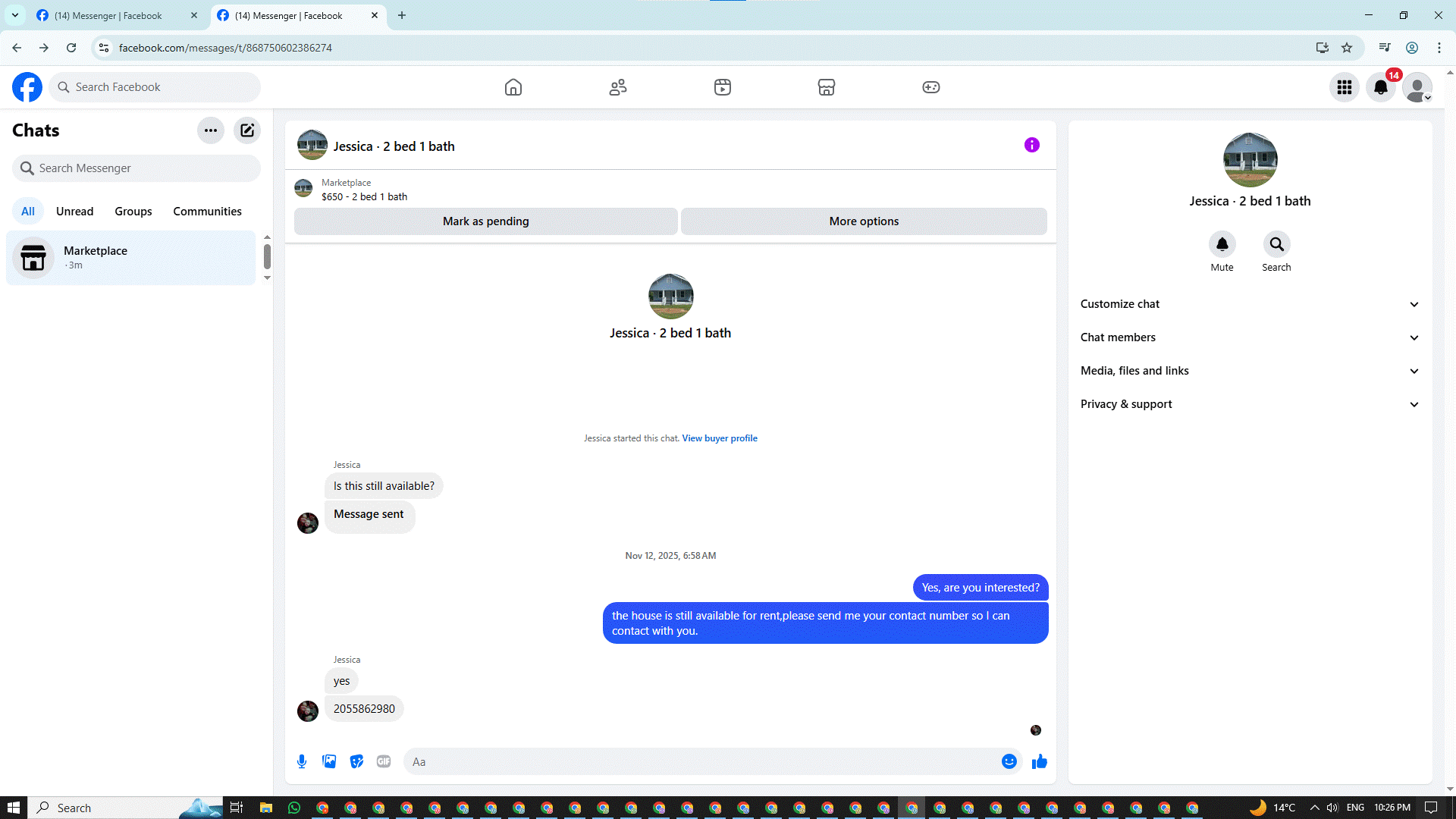This screenshot has width=1456, height=819.
Task: Open the View buyer profile link
Action: [x=720, y=438]
